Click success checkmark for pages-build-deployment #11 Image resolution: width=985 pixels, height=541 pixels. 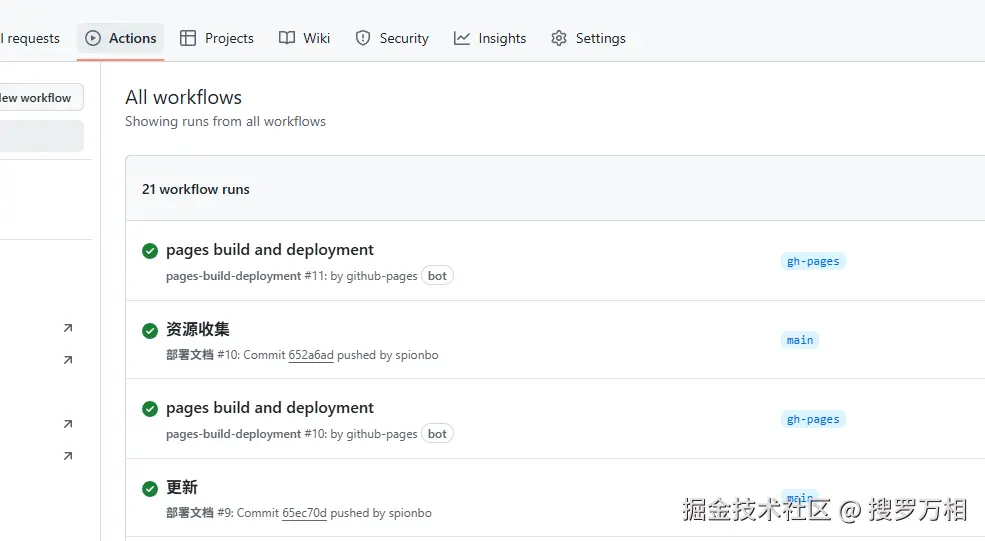tap(150, 251)
